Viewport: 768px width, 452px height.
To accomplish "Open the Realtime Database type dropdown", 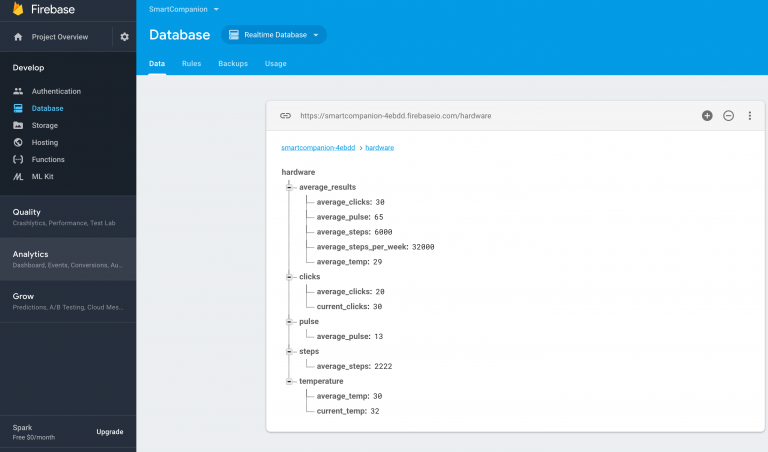I will [x=274, y=35].
